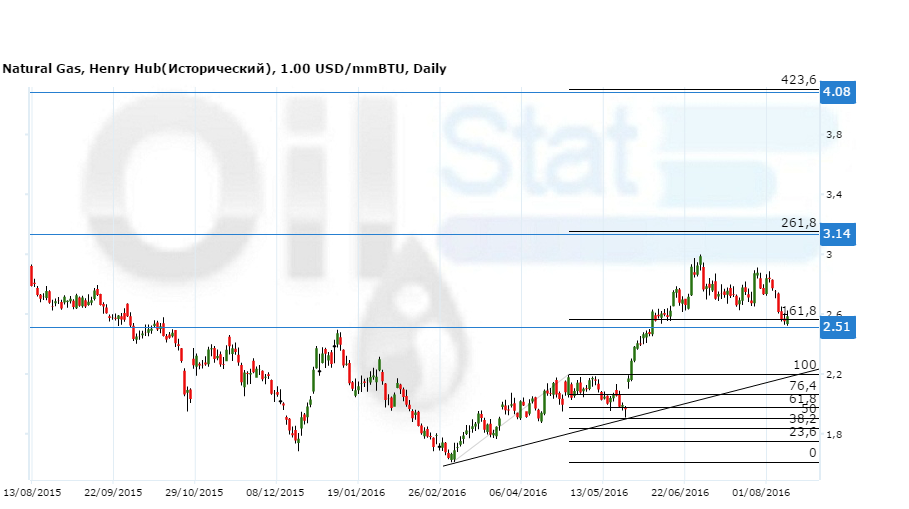The width and height of the screenshot is (909, 509).
Task: Click the 3,8 price axis tick label
Action: coord(833,134)
